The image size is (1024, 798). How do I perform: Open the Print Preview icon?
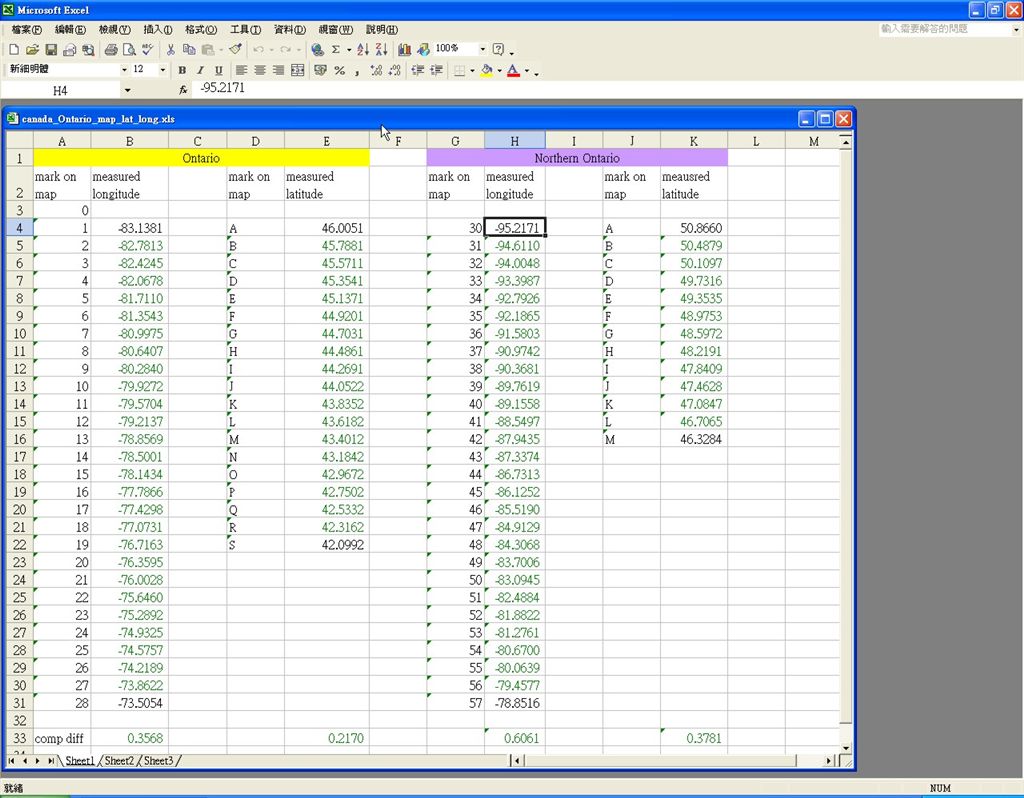129,50
